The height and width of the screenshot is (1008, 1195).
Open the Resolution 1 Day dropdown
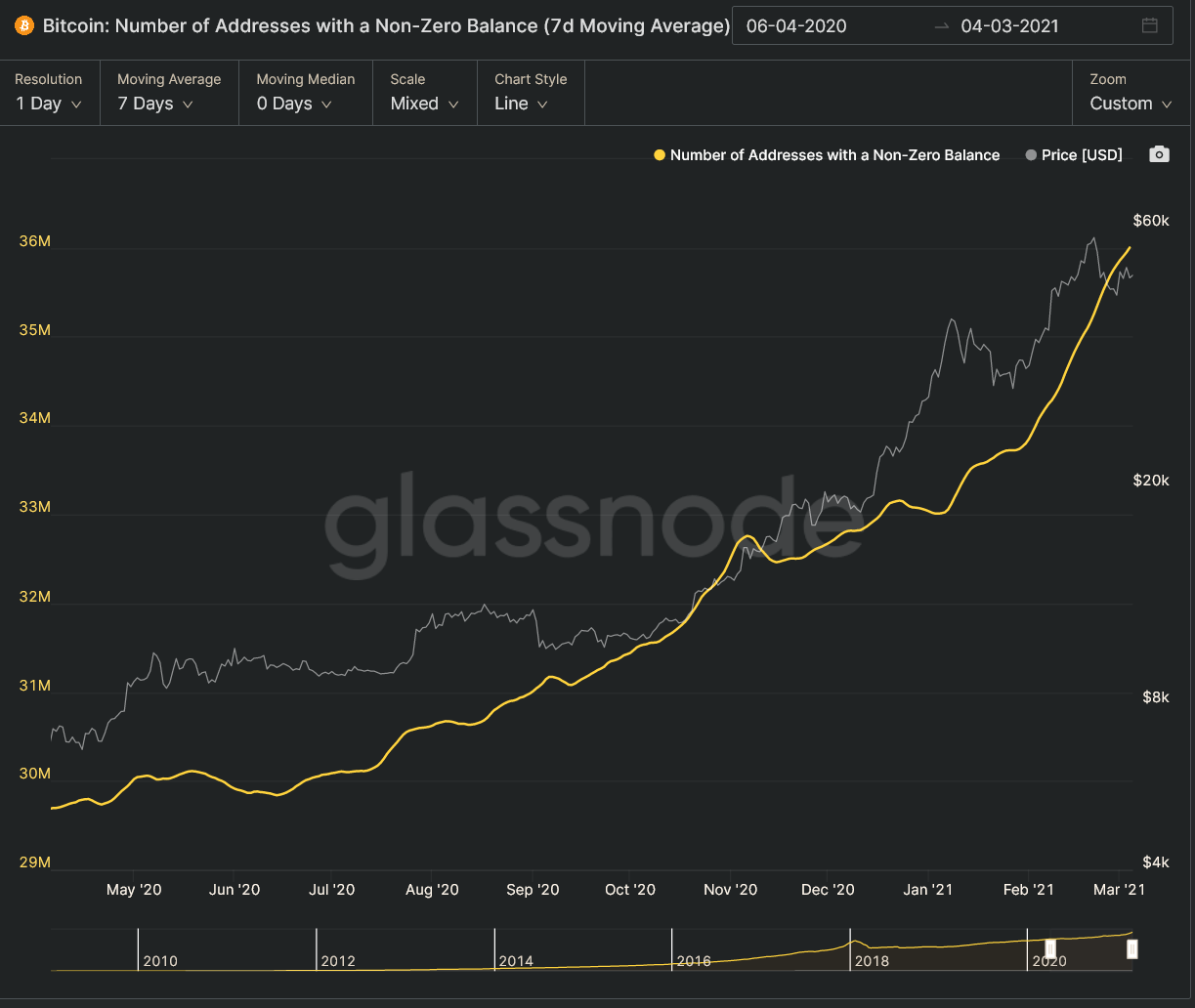pos(49,93)
